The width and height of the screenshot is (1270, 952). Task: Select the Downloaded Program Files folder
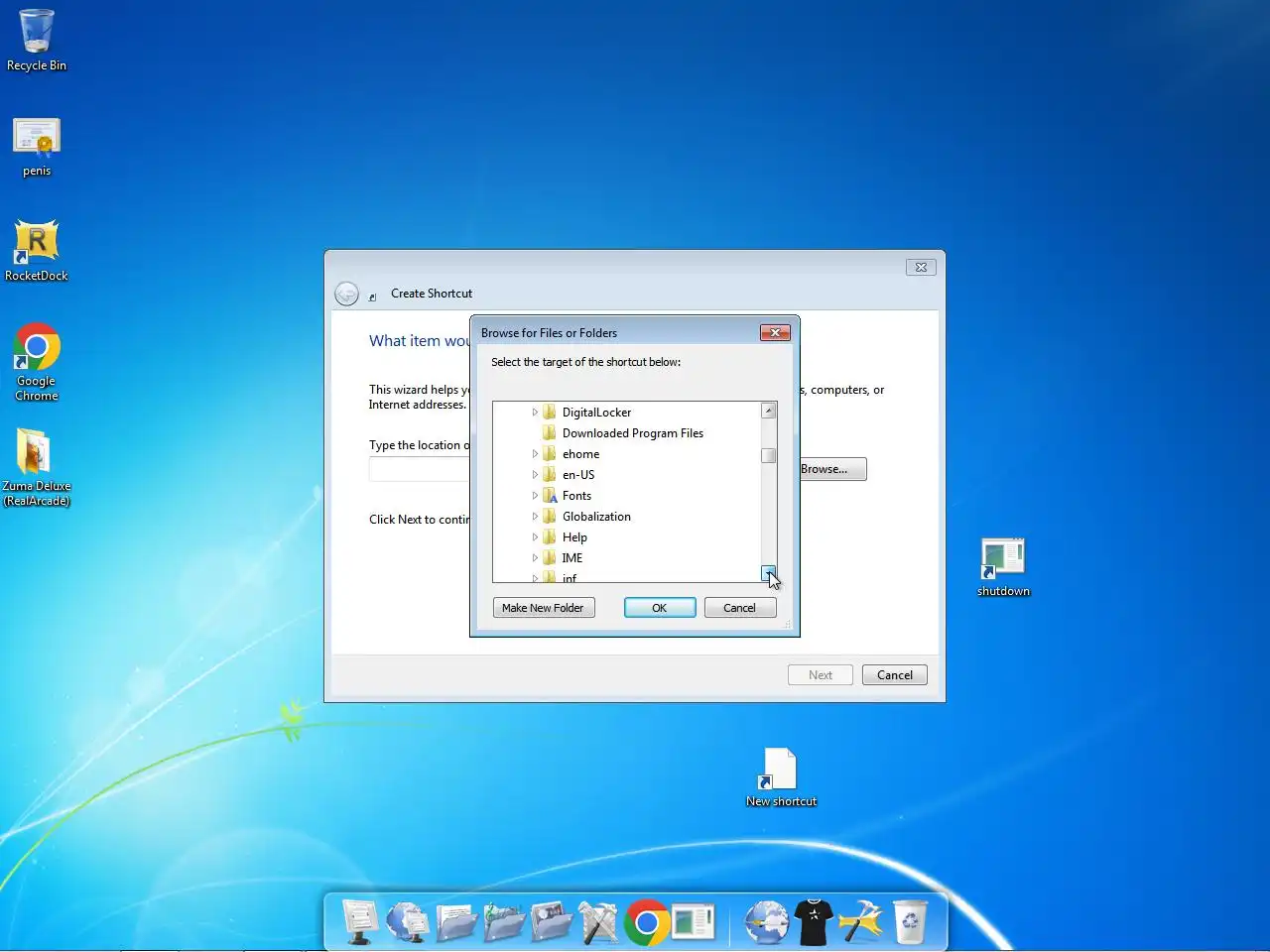click(632, 432)
